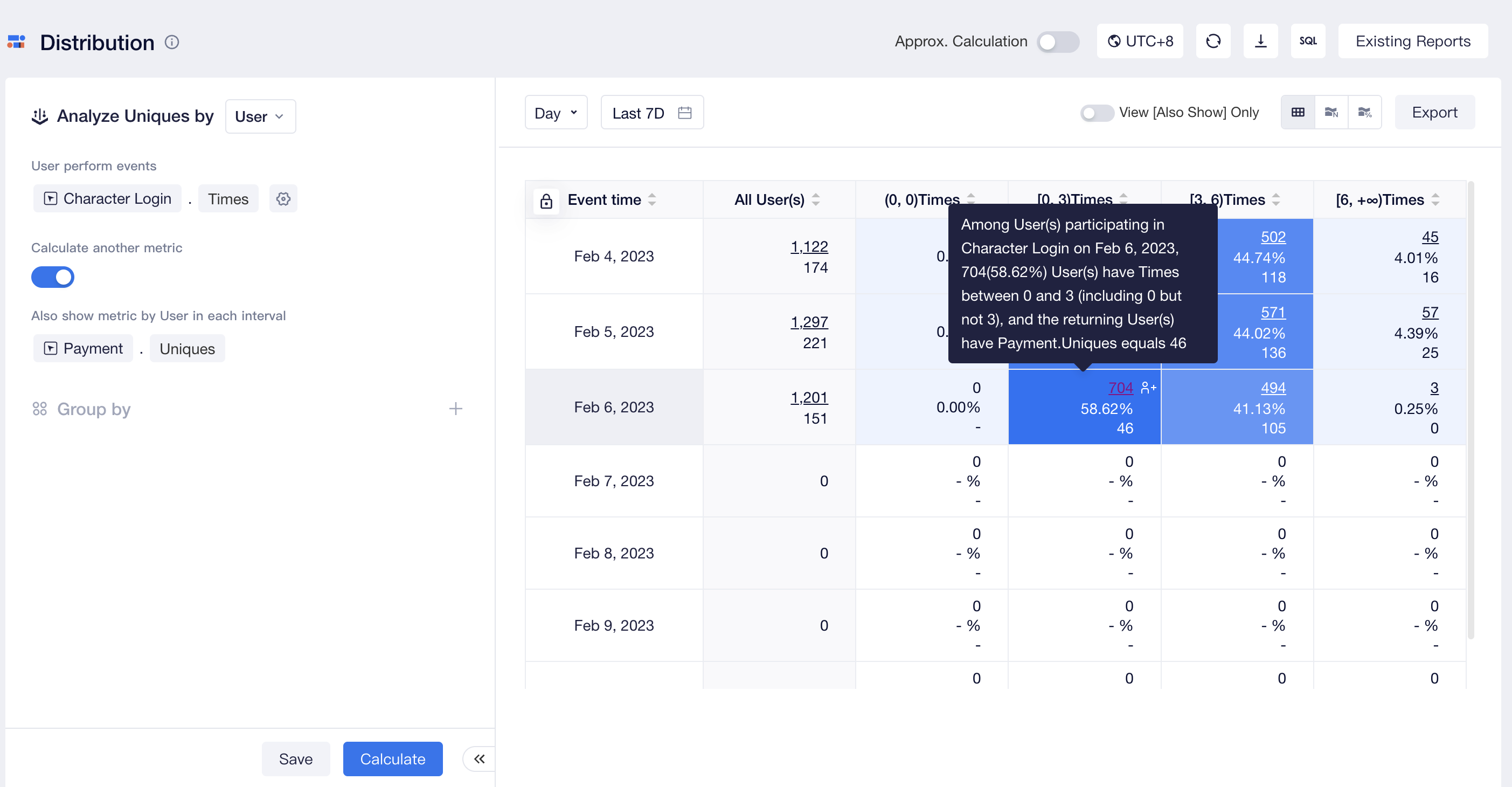This screenshot has height=787, width=1512.
Task: Toggle Approx. Calculation switch
Action: (x=1058, y=42)
